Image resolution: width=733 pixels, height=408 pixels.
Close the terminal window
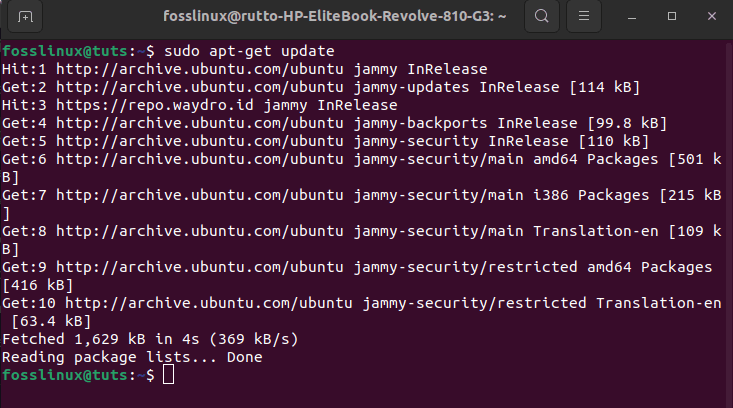pos(712,16)
